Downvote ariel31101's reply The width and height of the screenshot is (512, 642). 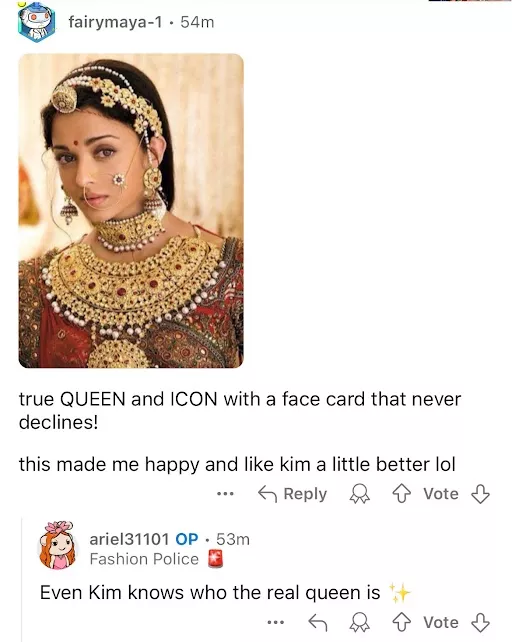(x=480, y=622)
